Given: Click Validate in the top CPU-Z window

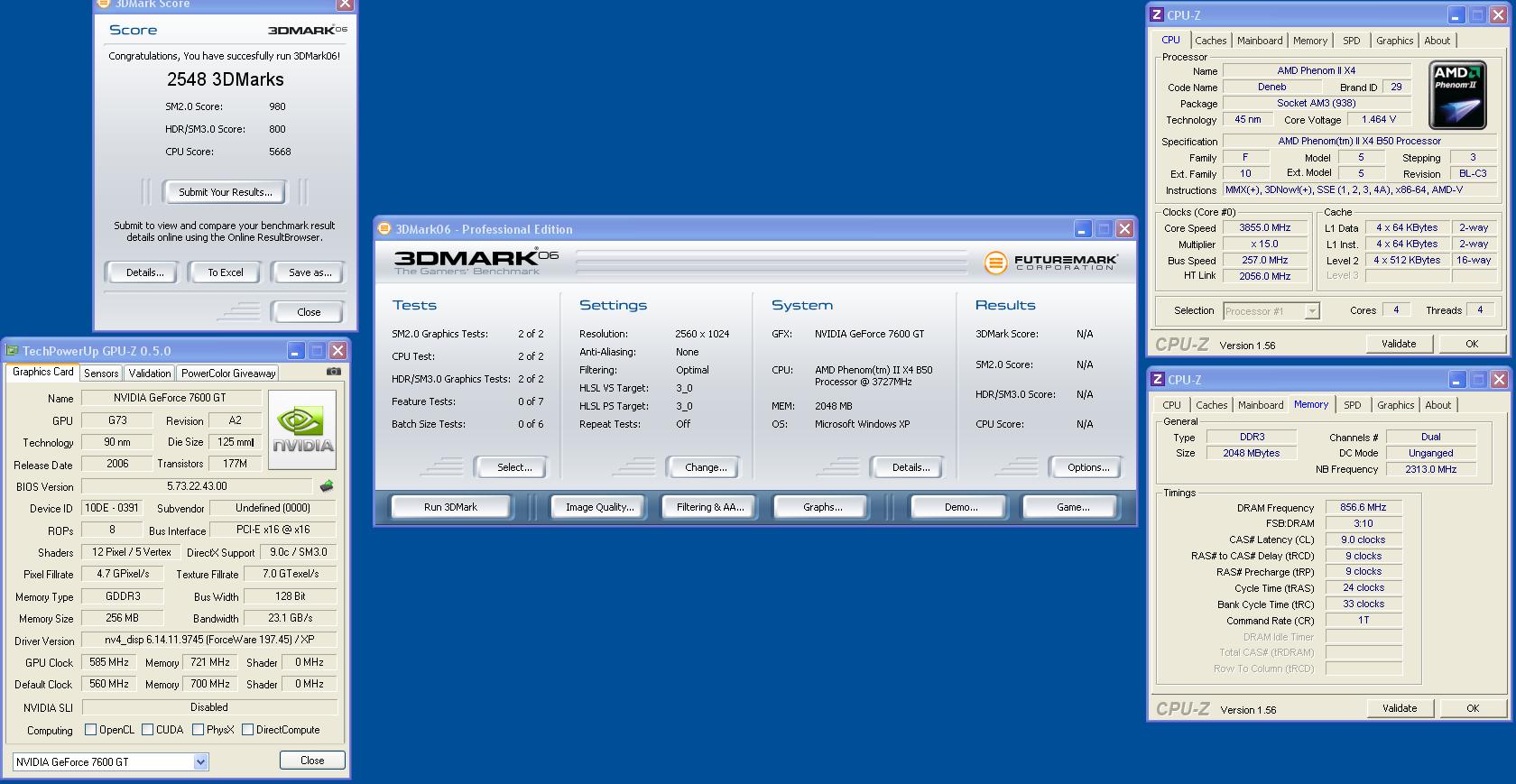Looking at the screenshot, I should tap(1399, 344).
